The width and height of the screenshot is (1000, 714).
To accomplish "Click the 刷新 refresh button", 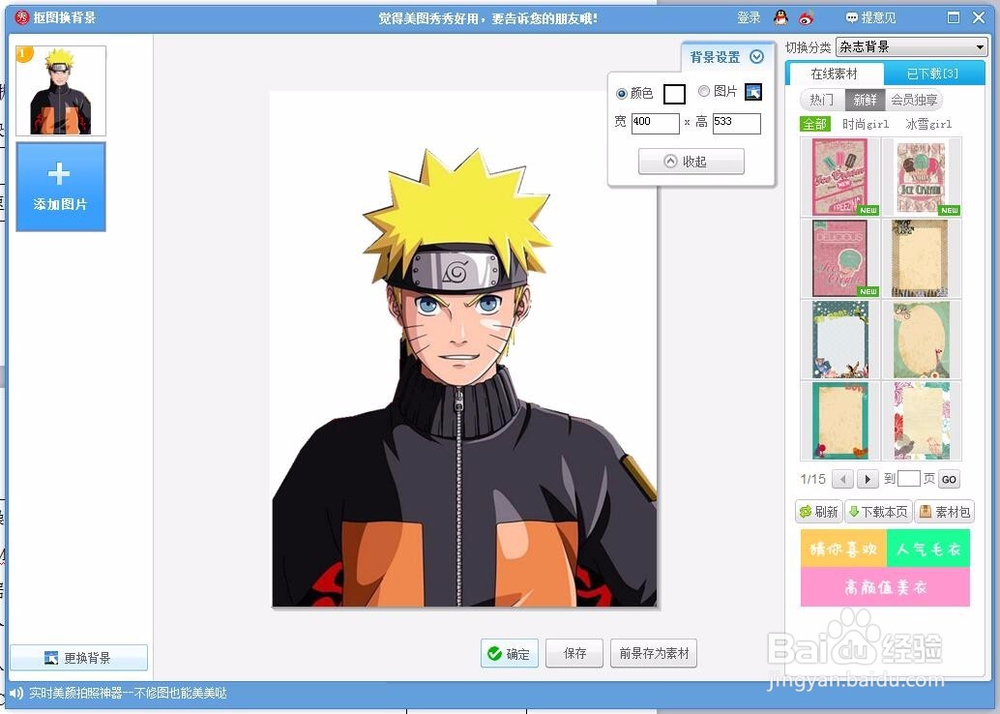I will tap(819, 511).
